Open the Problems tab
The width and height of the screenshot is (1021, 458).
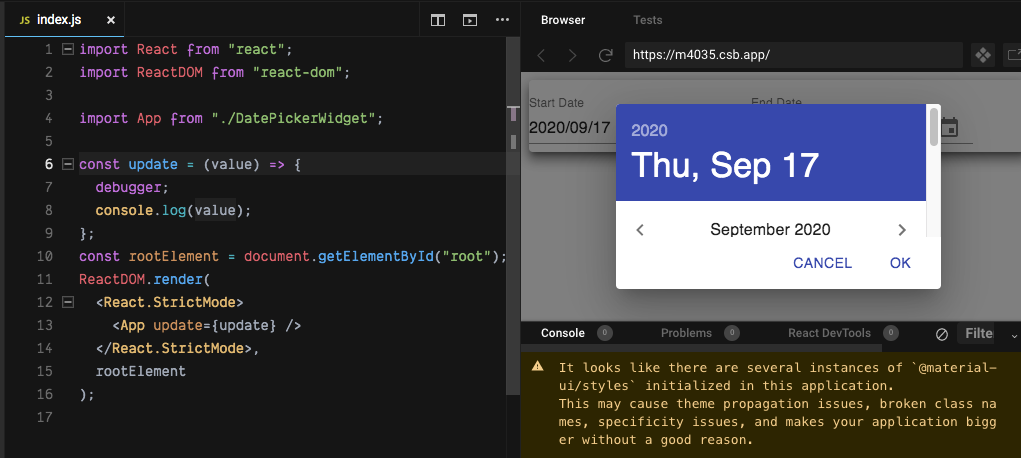(686, 334)
